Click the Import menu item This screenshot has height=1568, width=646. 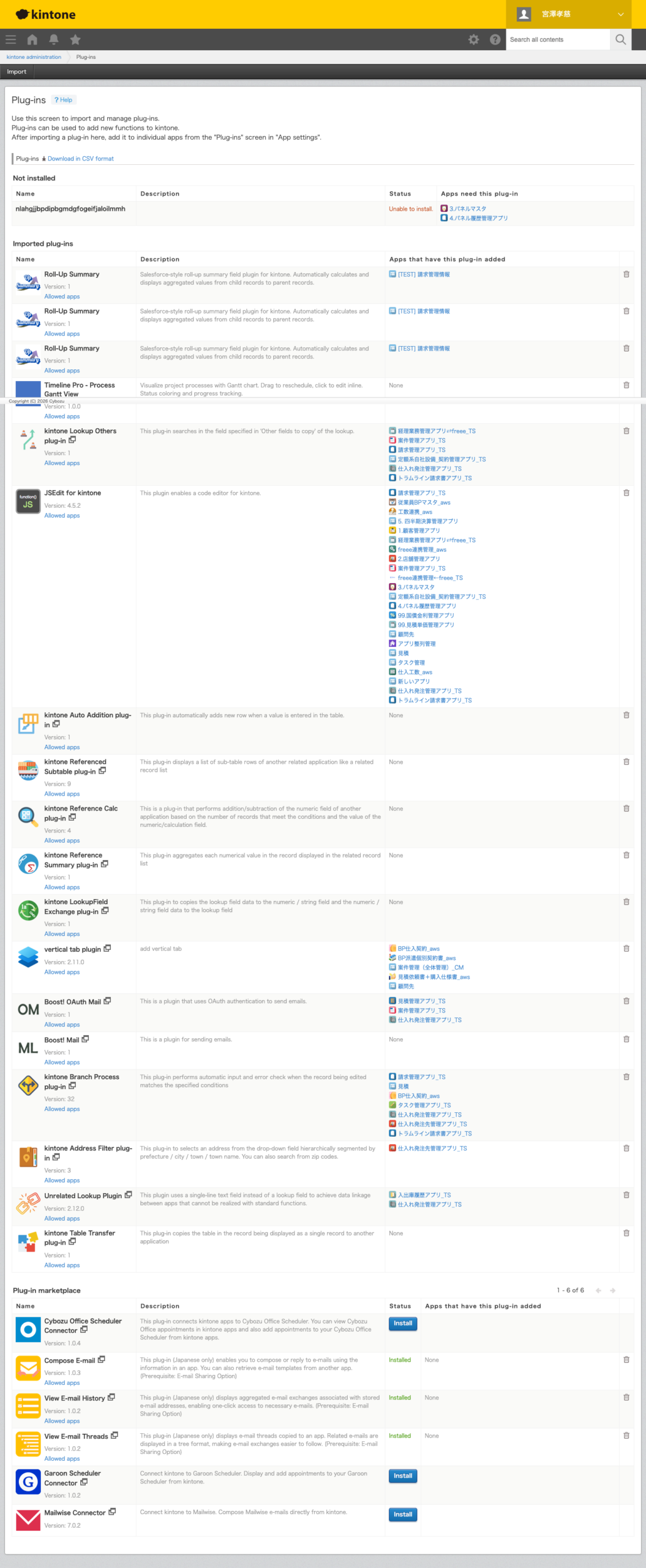[17, 72]
